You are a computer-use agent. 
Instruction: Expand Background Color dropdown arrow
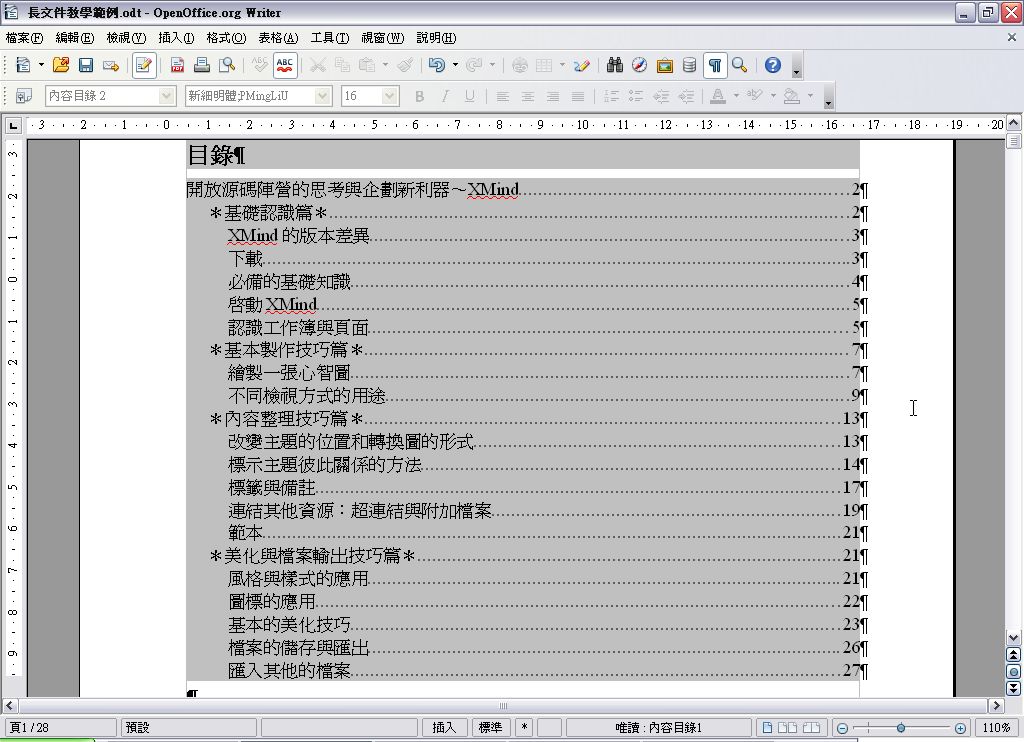click(x=810, y=96)
